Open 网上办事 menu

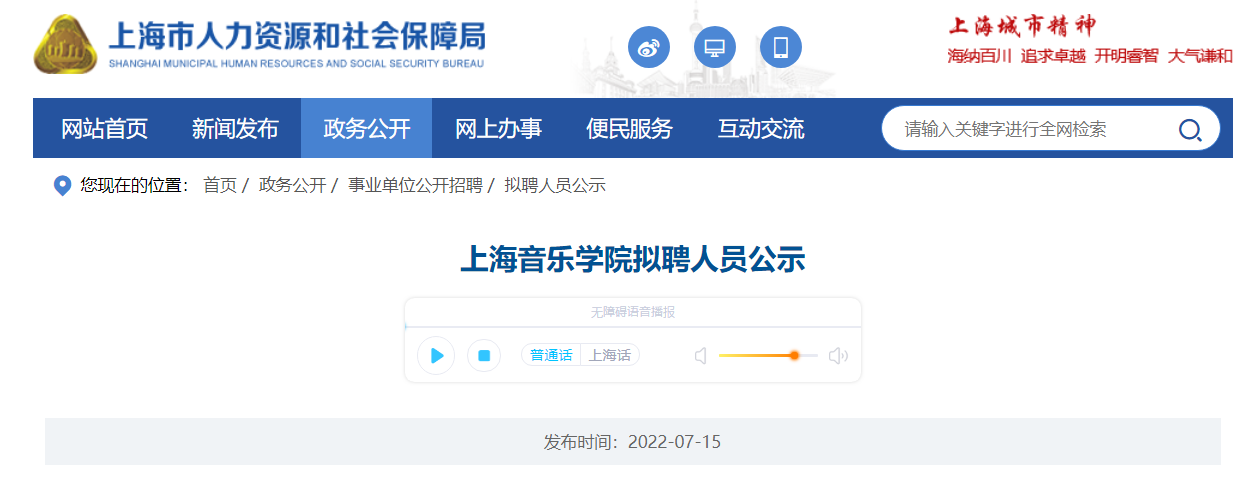(498, 128)
